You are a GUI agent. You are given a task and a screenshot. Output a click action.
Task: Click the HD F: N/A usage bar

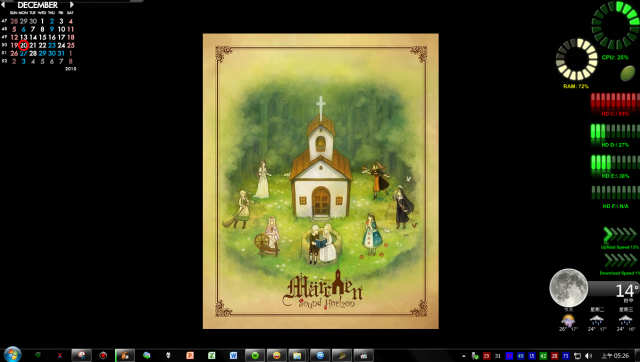click(x=615, y=193)
